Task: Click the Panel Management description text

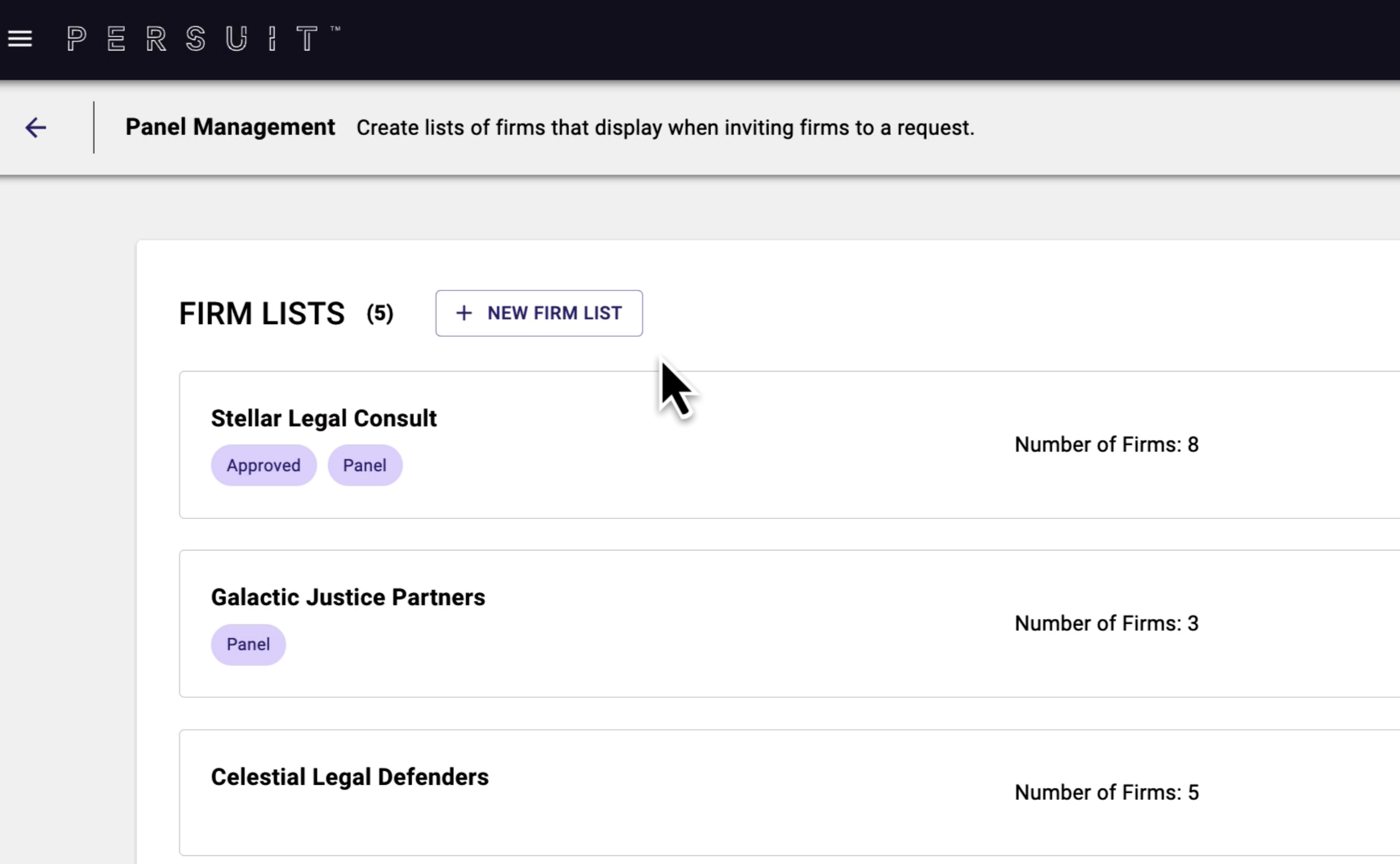Action: (x=665, y=128)
